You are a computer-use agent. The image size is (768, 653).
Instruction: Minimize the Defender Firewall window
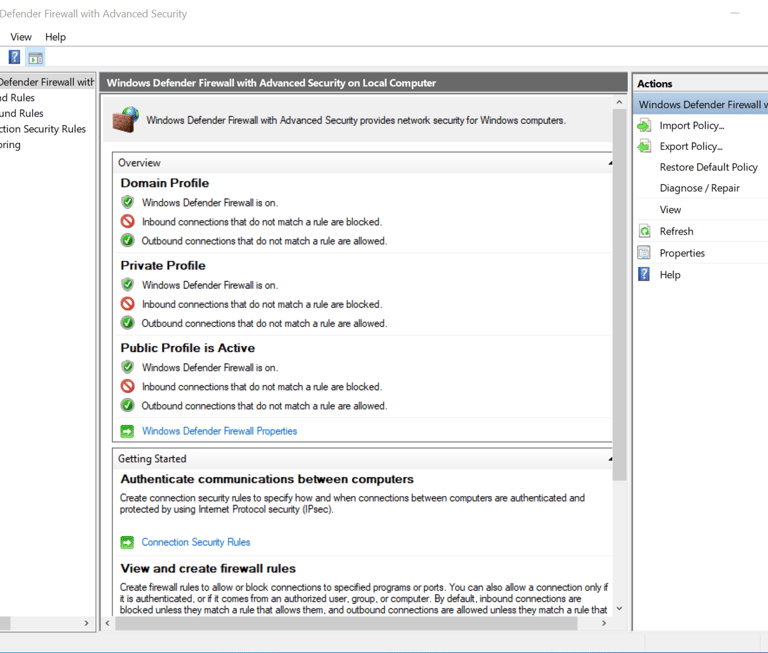735,13
